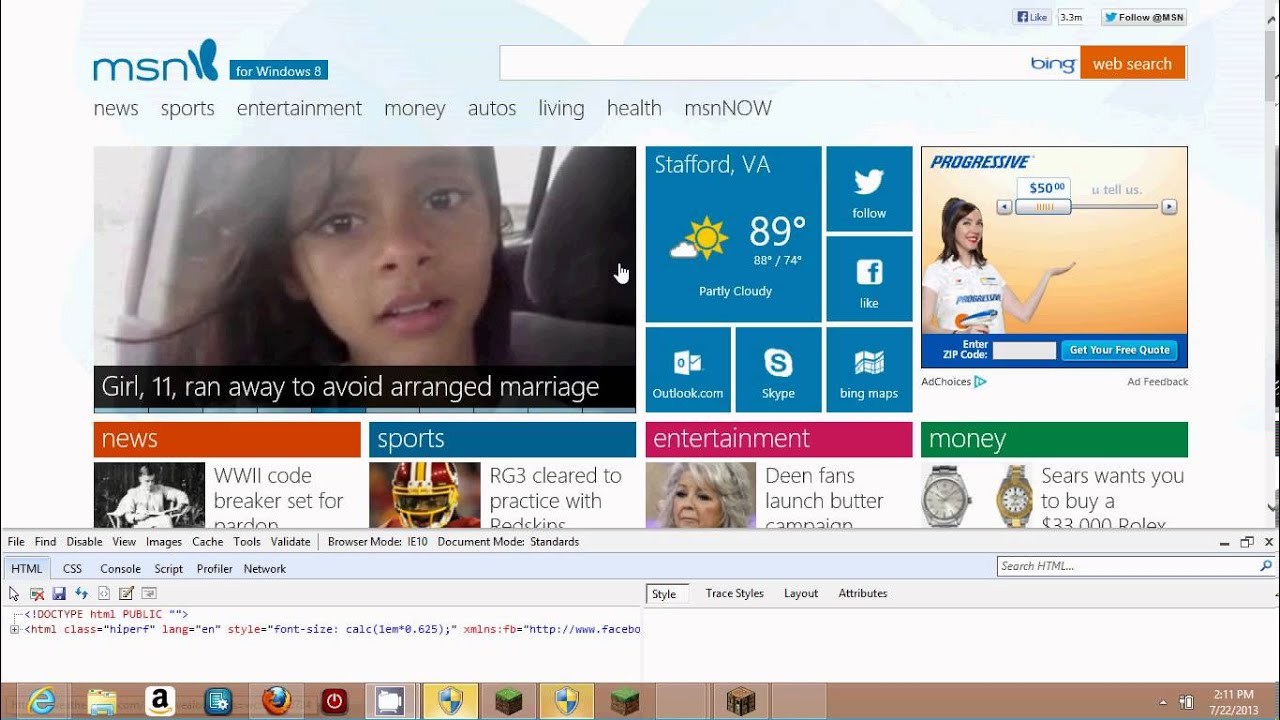Viewport: 1280px width, 720px height.
Task: Open the Girl, 11, ran away headline image
Action: 365,279
